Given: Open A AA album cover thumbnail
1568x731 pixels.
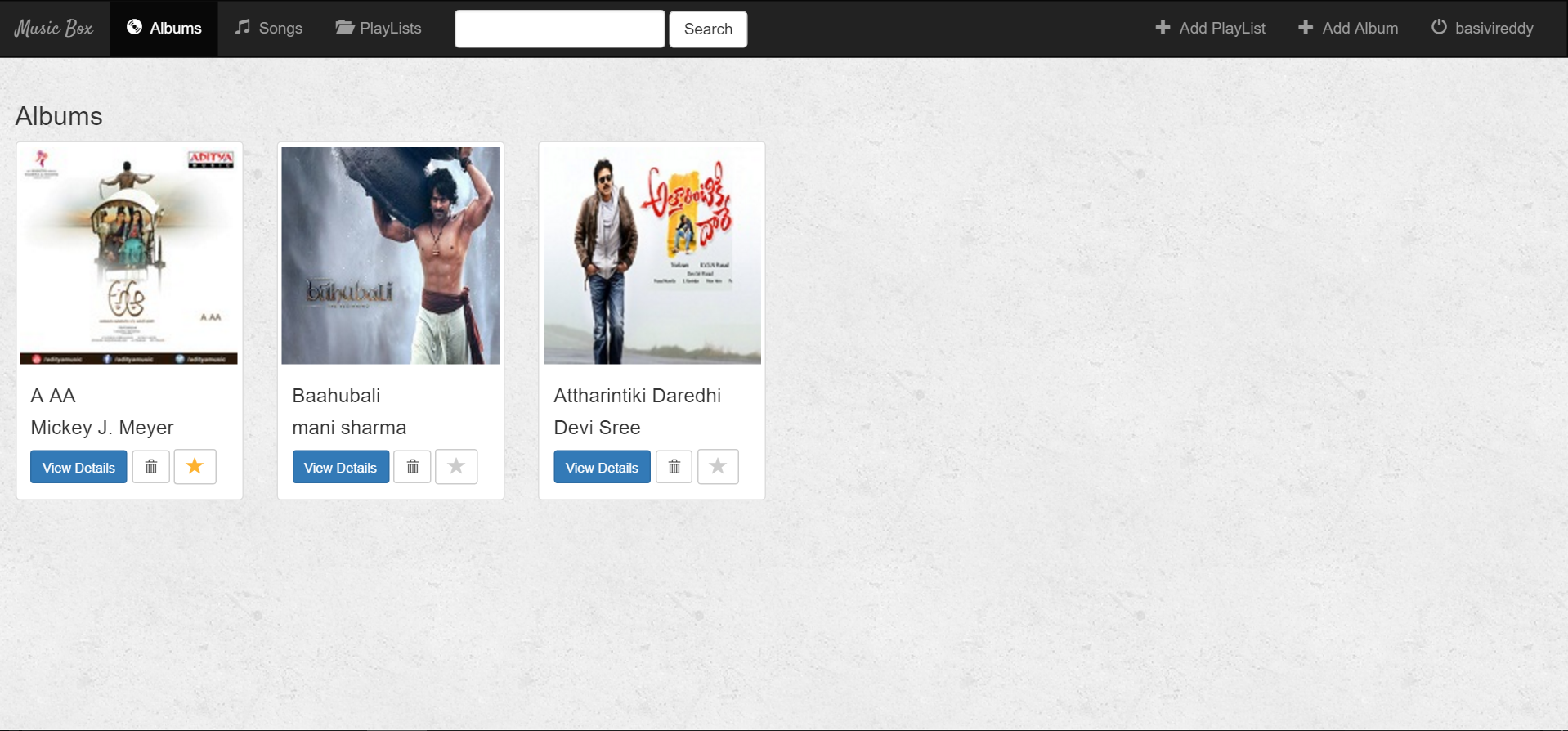Looking at the screenshot, I should [x=129, y=255].
